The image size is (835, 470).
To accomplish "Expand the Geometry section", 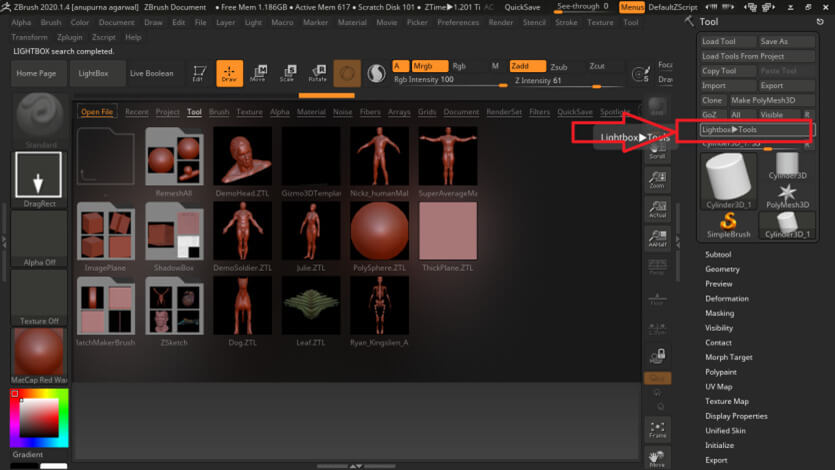I will 722,269.
